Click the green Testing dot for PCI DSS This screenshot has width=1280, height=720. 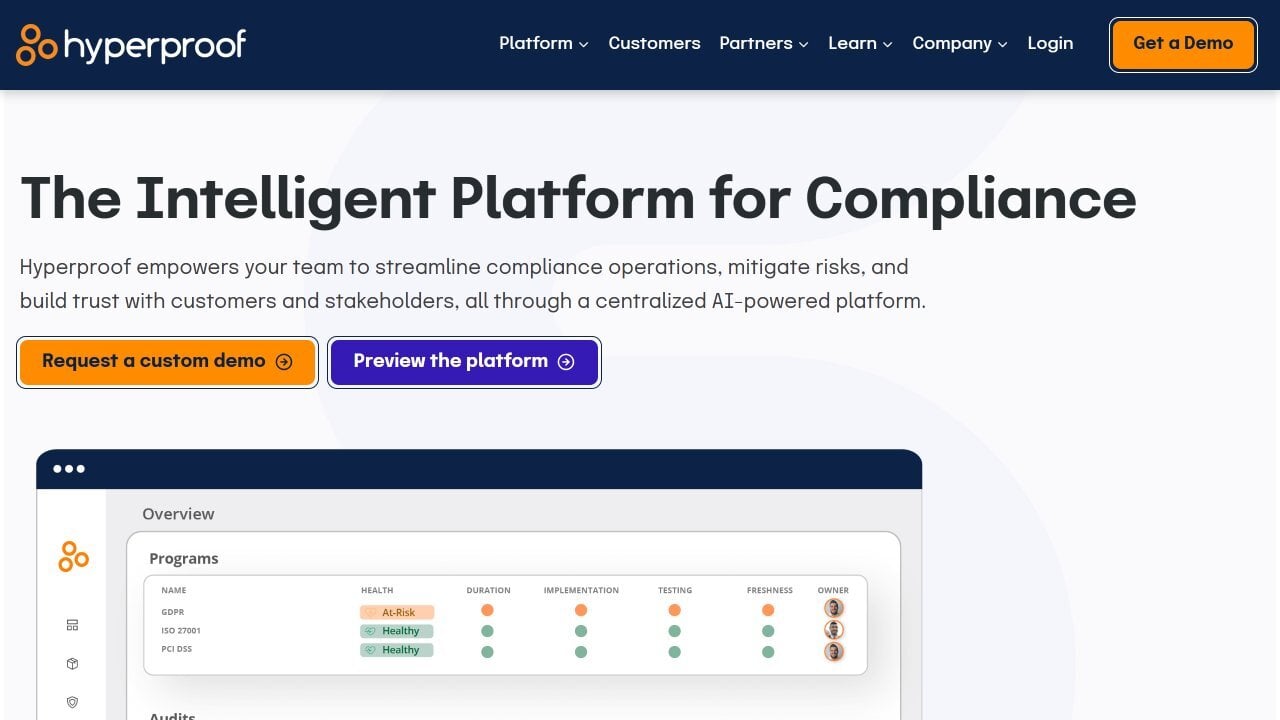pos(675,650)
